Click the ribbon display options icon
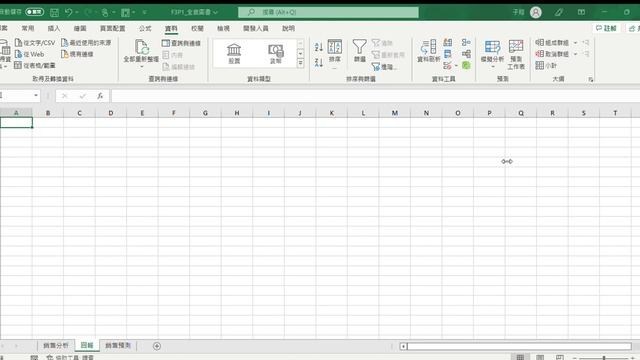 pos(581,12)
